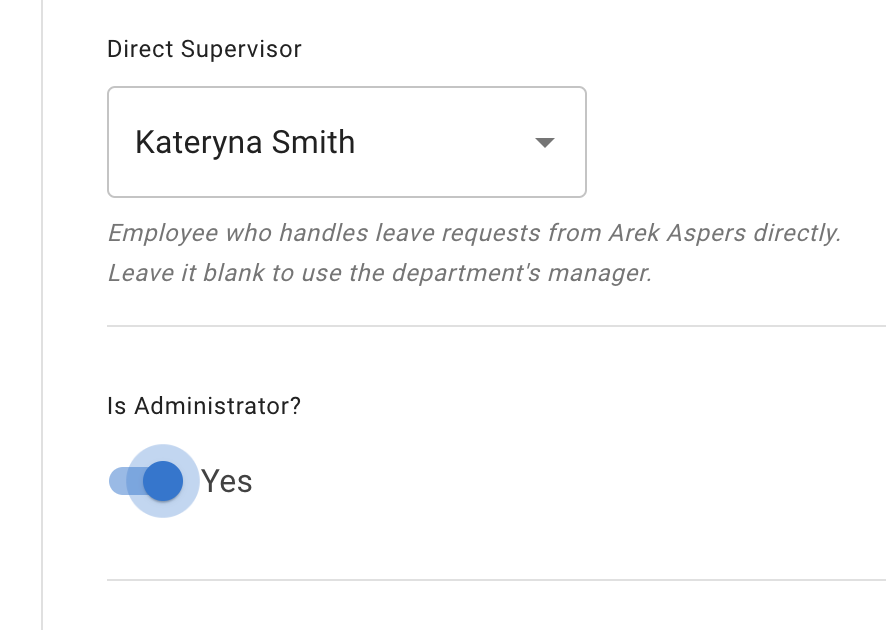Click the Yes toggle label
Viewport: 886px width, 630px height.
point(227,481)
